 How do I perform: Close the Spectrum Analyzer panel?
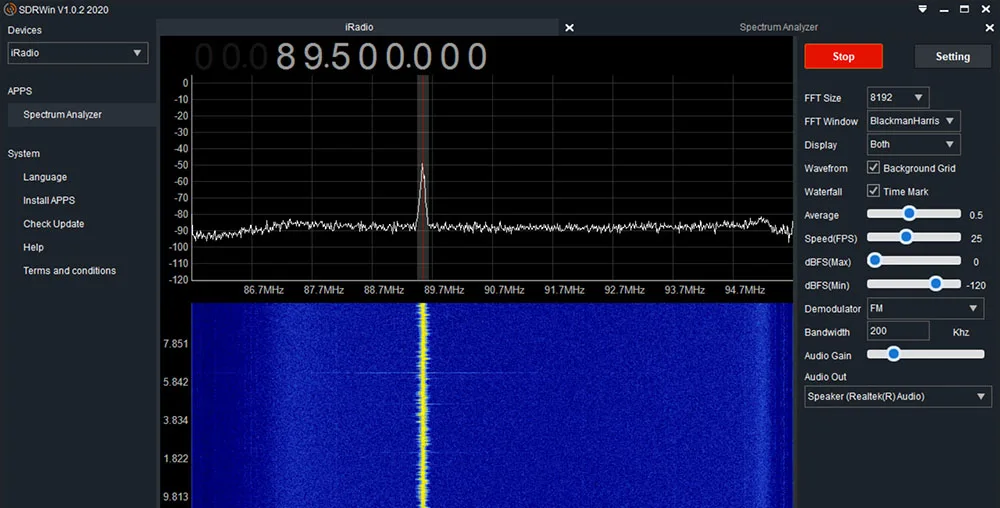(x=989, y=27)
